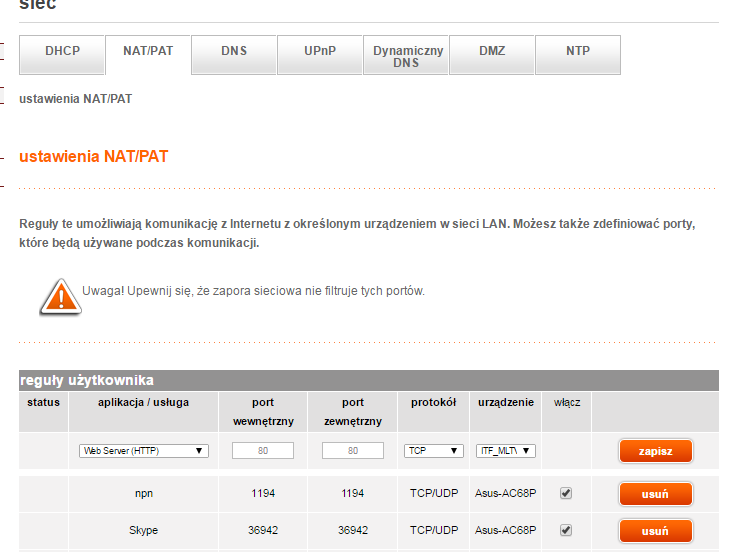
Task: Select the NAT/PAT tab
Action: click(x=148, y=51)
